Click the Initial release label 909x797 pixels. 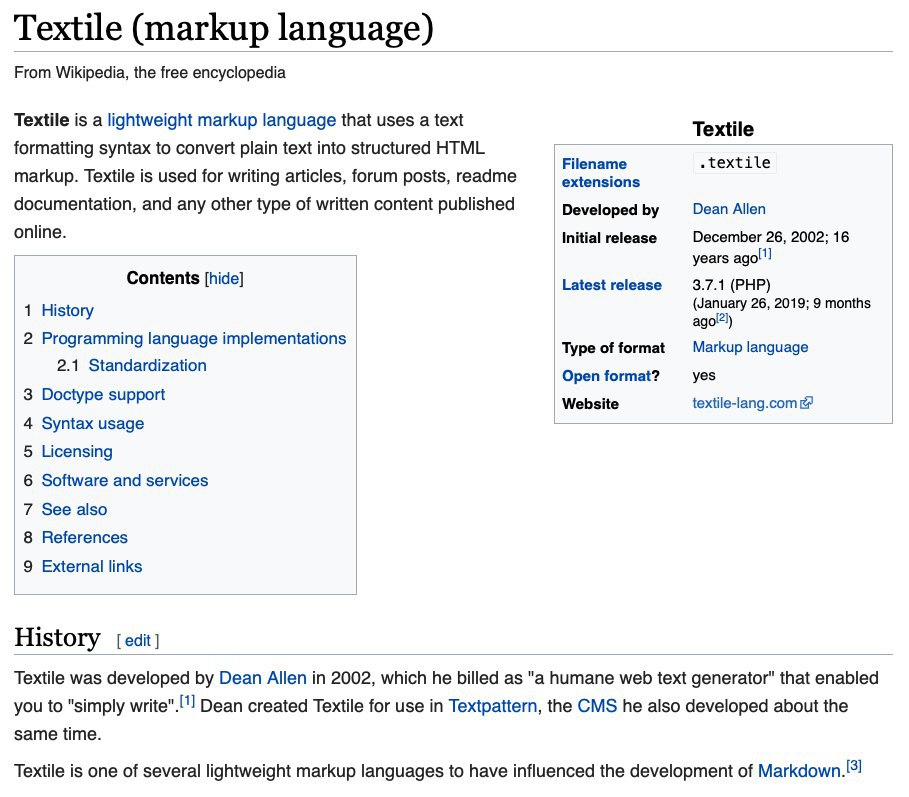coord(609,238)
